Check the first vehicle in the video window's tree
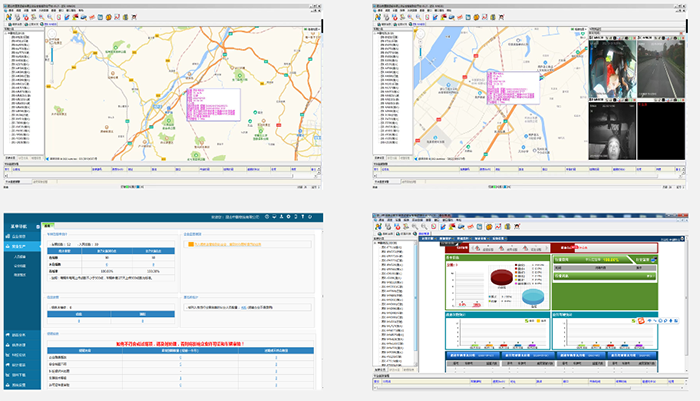Image resolution: width=700 pixels, height=401 pixels. click(x=381, y=36)
